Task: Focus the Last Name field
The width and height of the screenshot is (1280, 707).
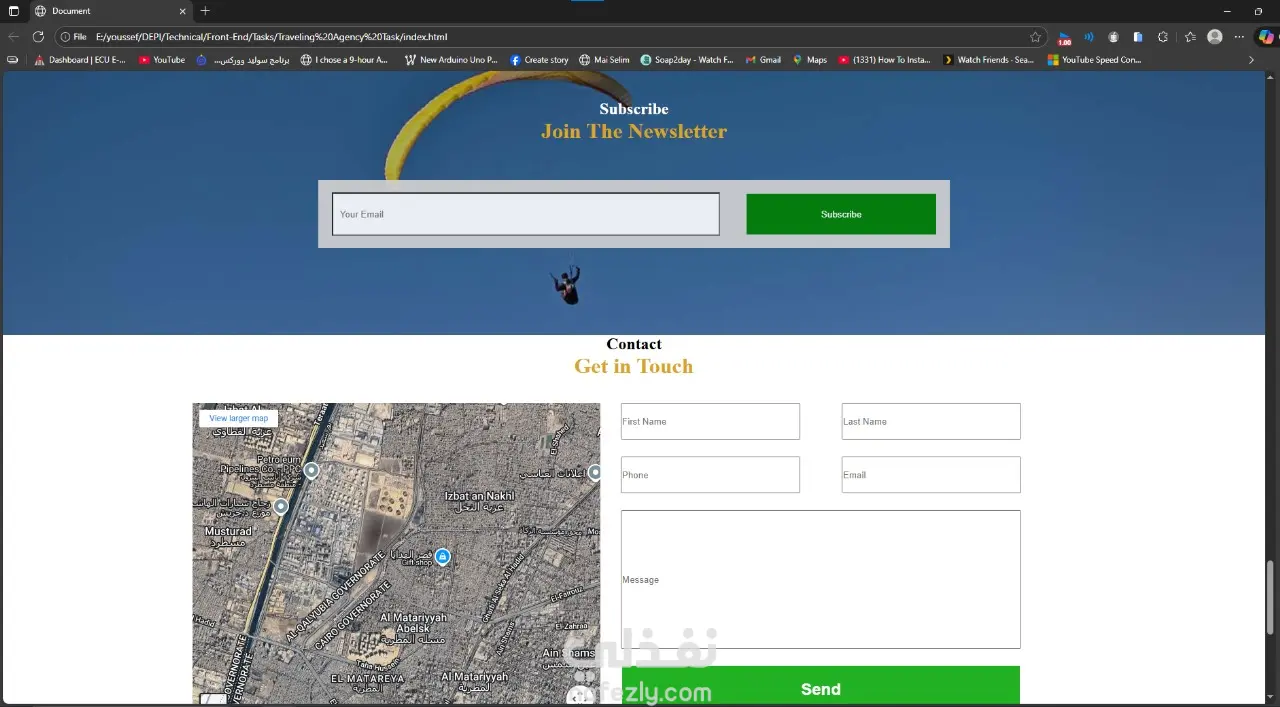Action: click(x=931, y=421)
